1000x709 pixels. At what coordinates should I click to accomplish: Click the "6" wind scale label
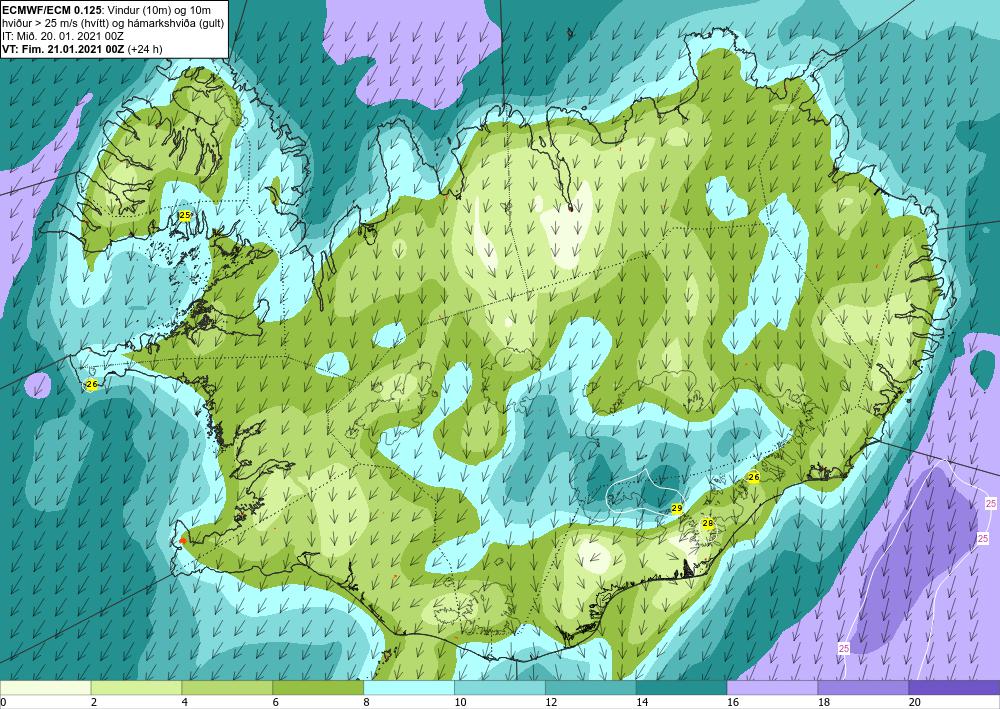(x=276, y=702)
